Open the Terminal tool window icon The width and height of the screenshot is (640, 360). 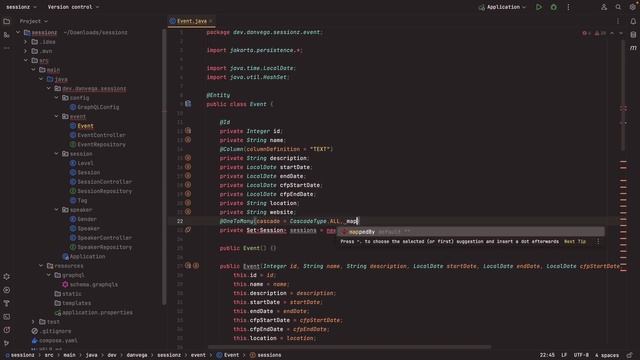(7, 317)
